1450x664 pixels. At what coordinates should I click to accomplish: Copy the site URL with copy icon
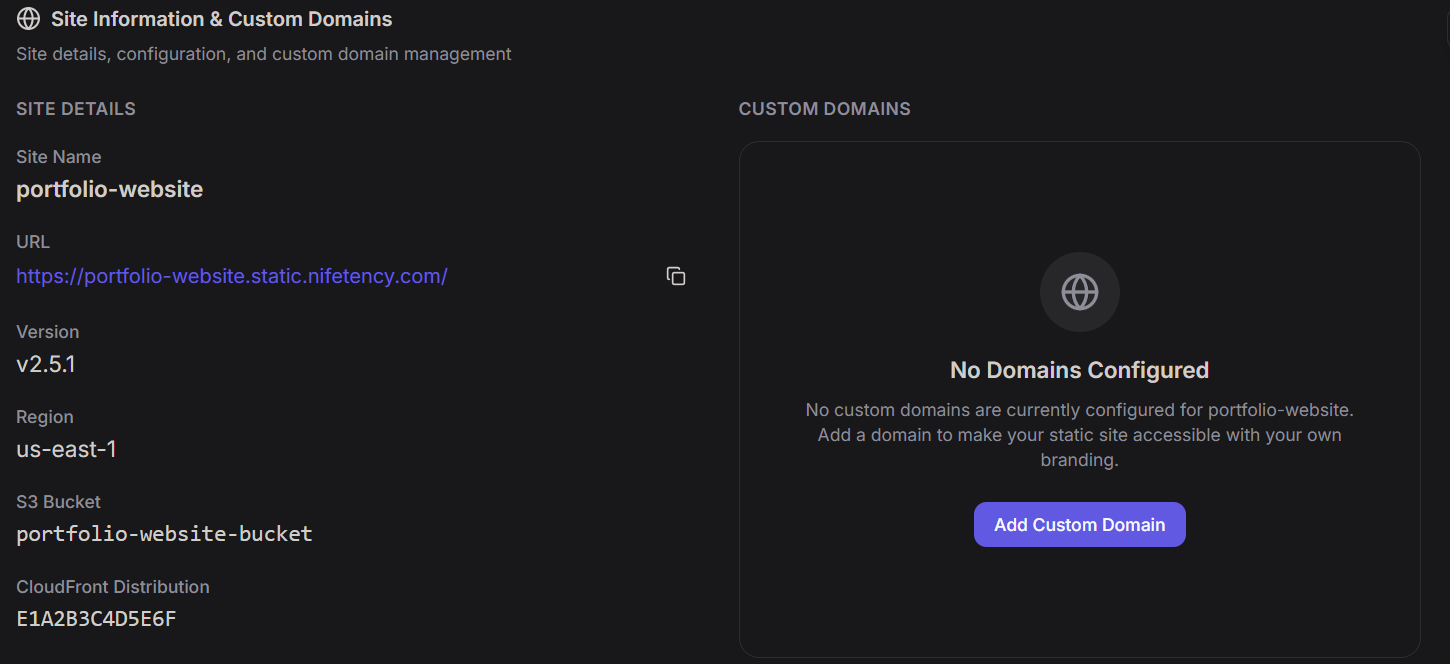676,276
